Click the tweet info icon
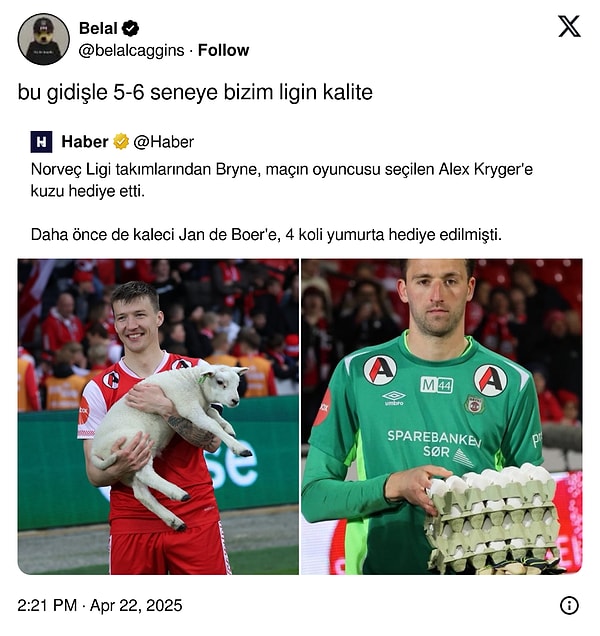 click(x=569, y=606)
